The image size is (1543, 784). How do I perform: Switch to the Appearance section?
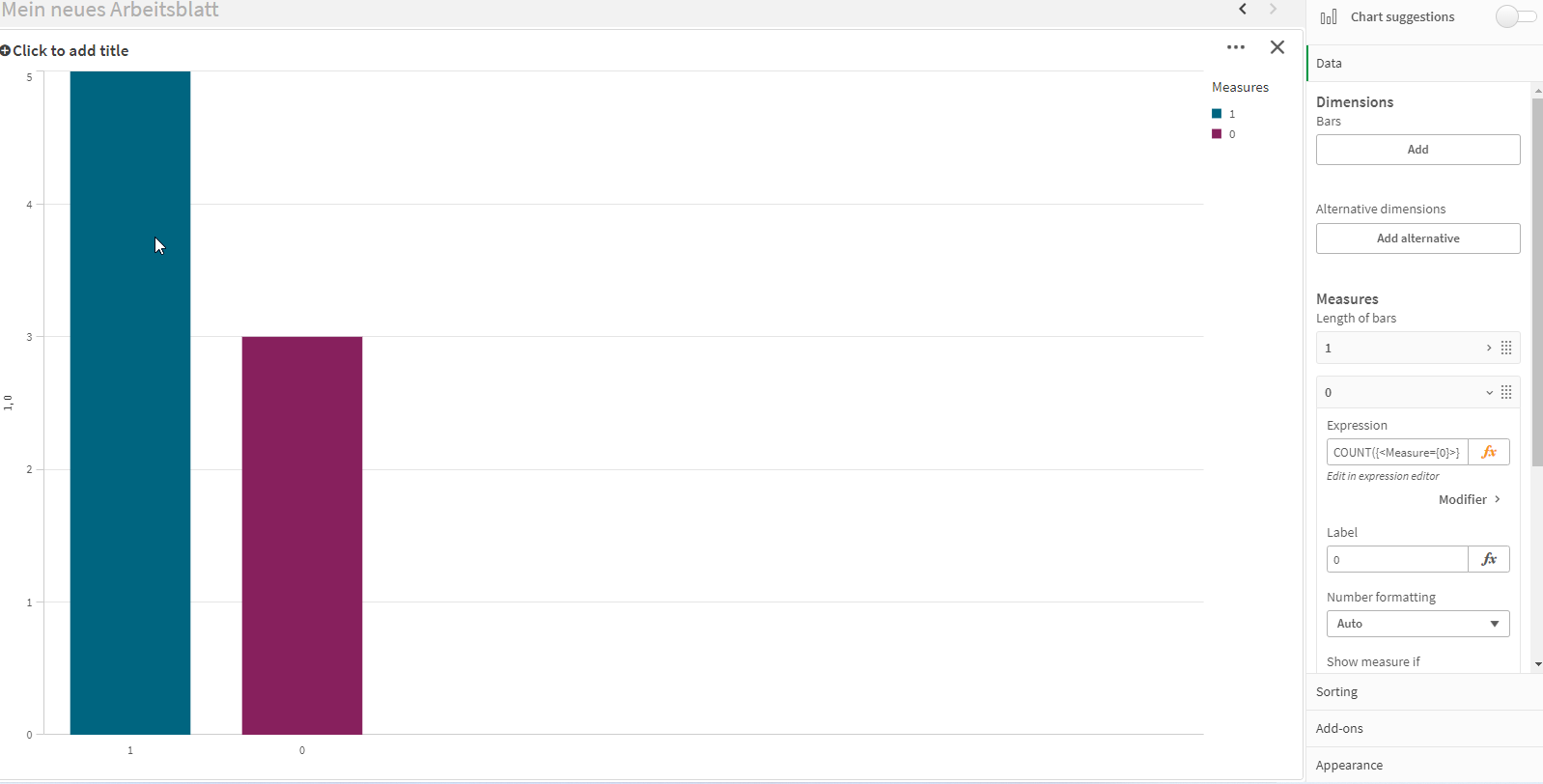(x=1350, y=765)
